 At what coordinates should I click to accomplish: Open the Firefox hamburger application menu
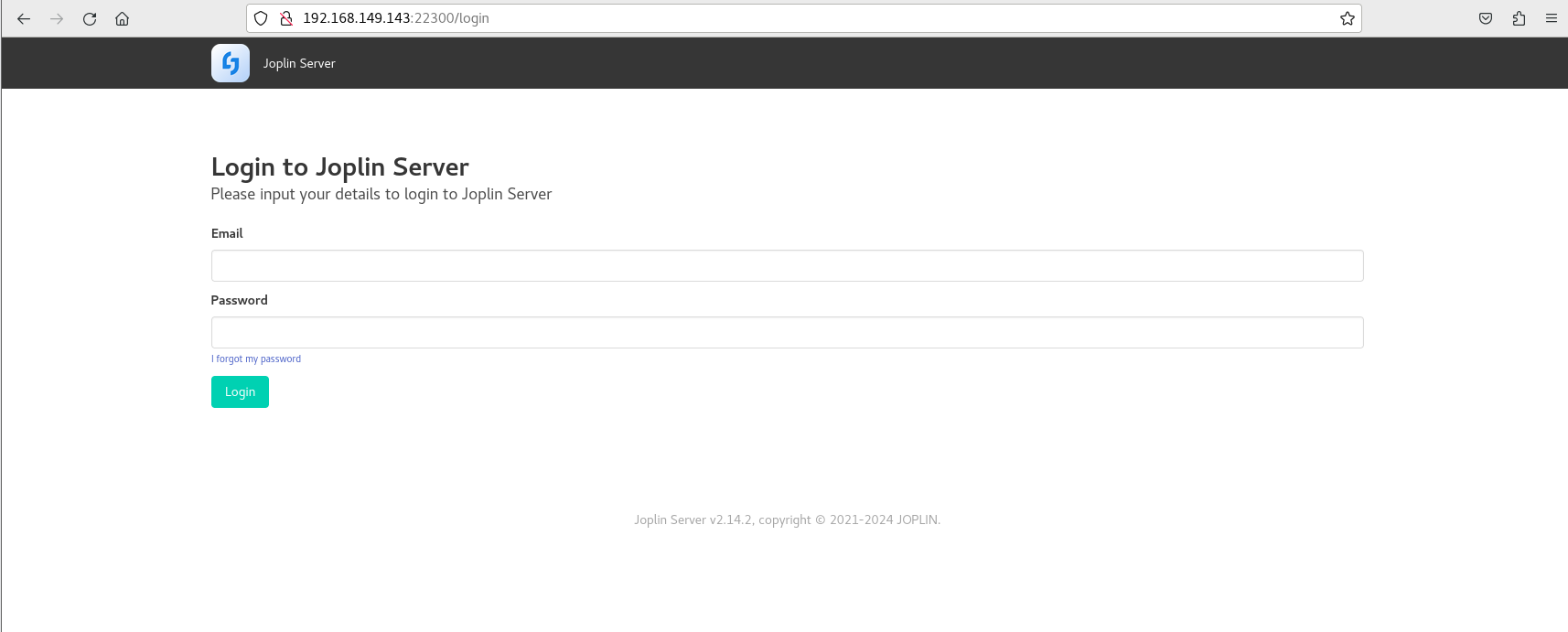coord(1552,18)
